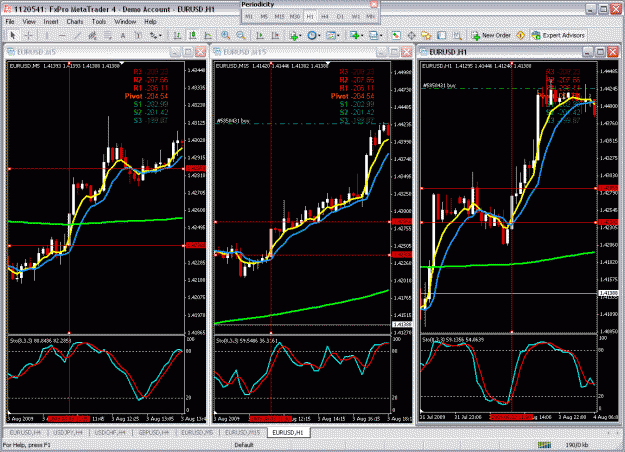Image resolution: width=625 pixels, height=452 pixels.
Task: Click the New Chart icon
Action: (354, 35)
